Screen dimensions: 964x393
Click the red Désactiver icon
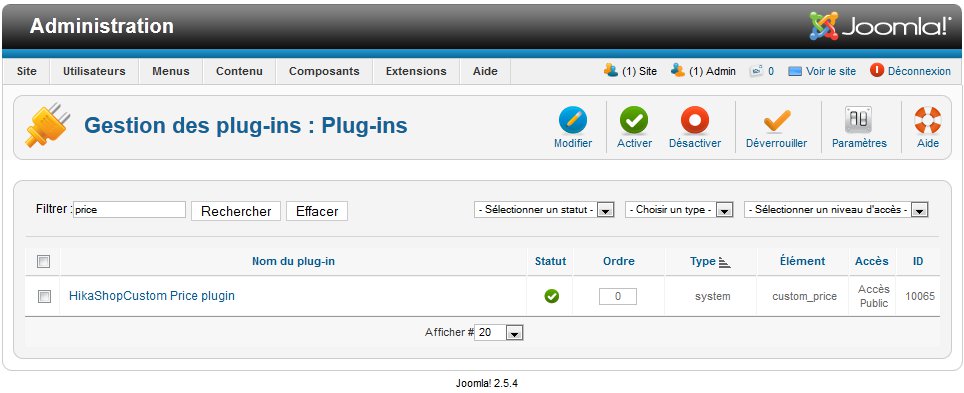click(x=695, y=120)
